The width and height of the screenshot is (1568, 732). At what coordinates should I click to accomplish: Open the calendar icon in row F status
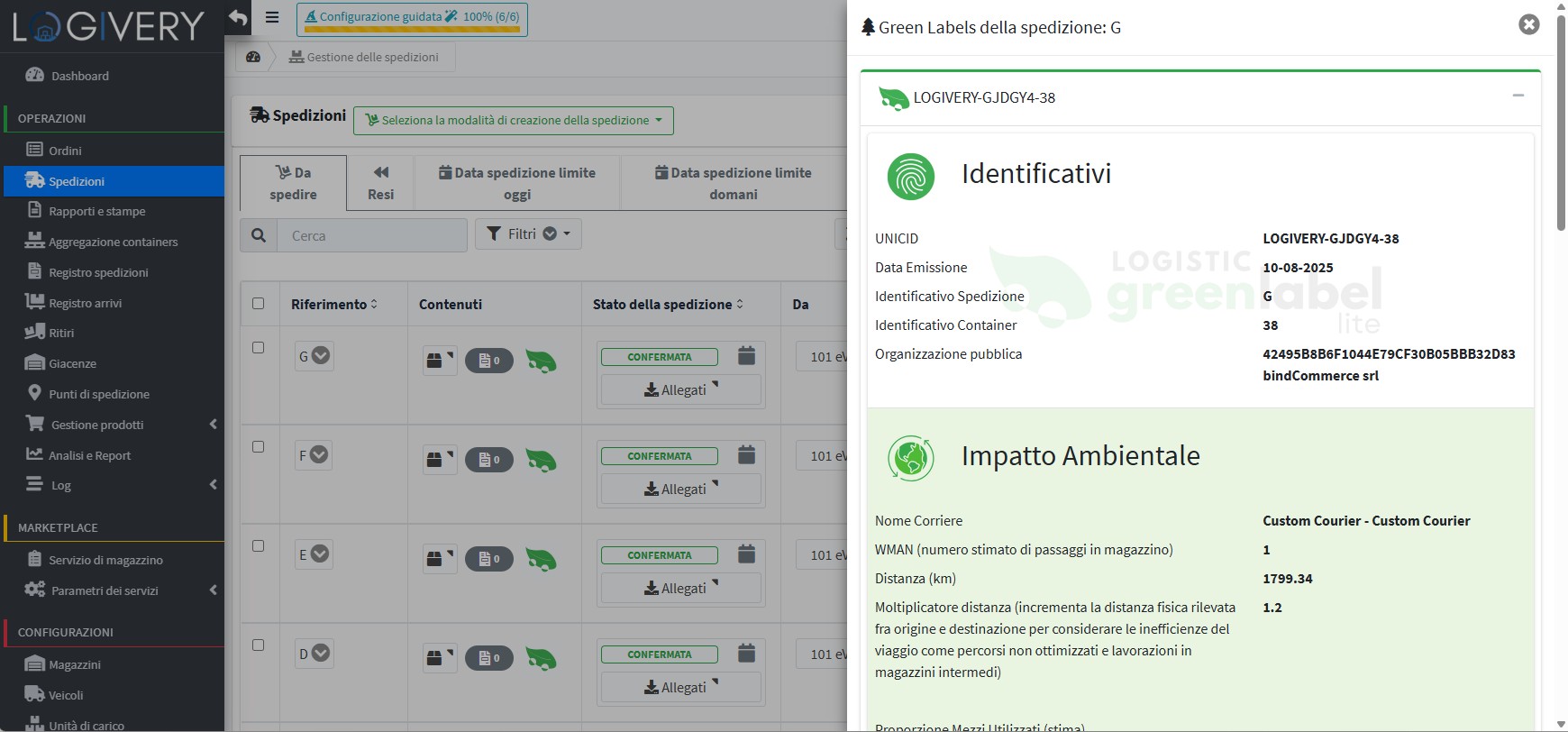[x=746, y=455]
